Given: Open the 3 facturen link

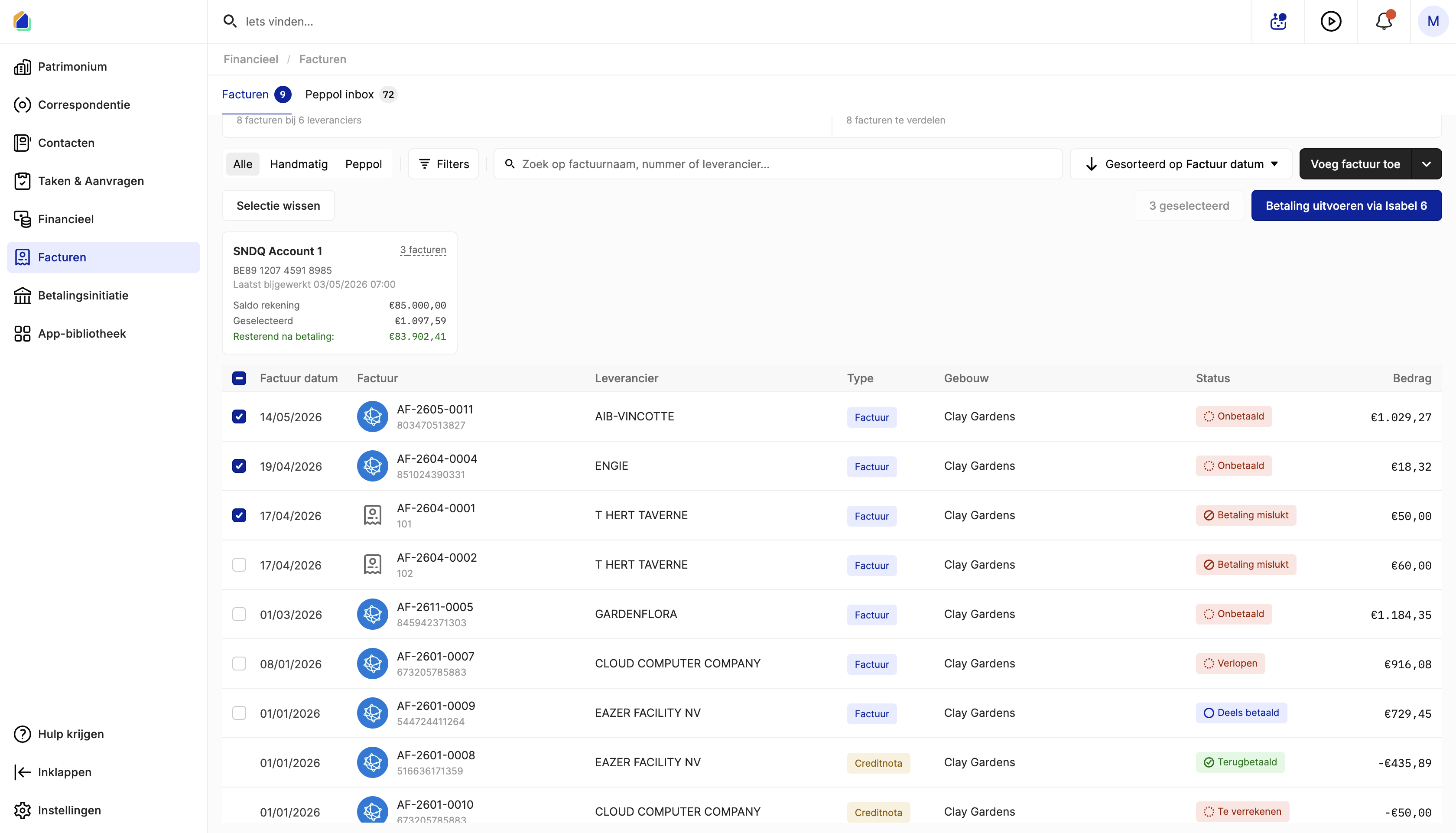Looking at the screenshot, I should pos(422,250).
